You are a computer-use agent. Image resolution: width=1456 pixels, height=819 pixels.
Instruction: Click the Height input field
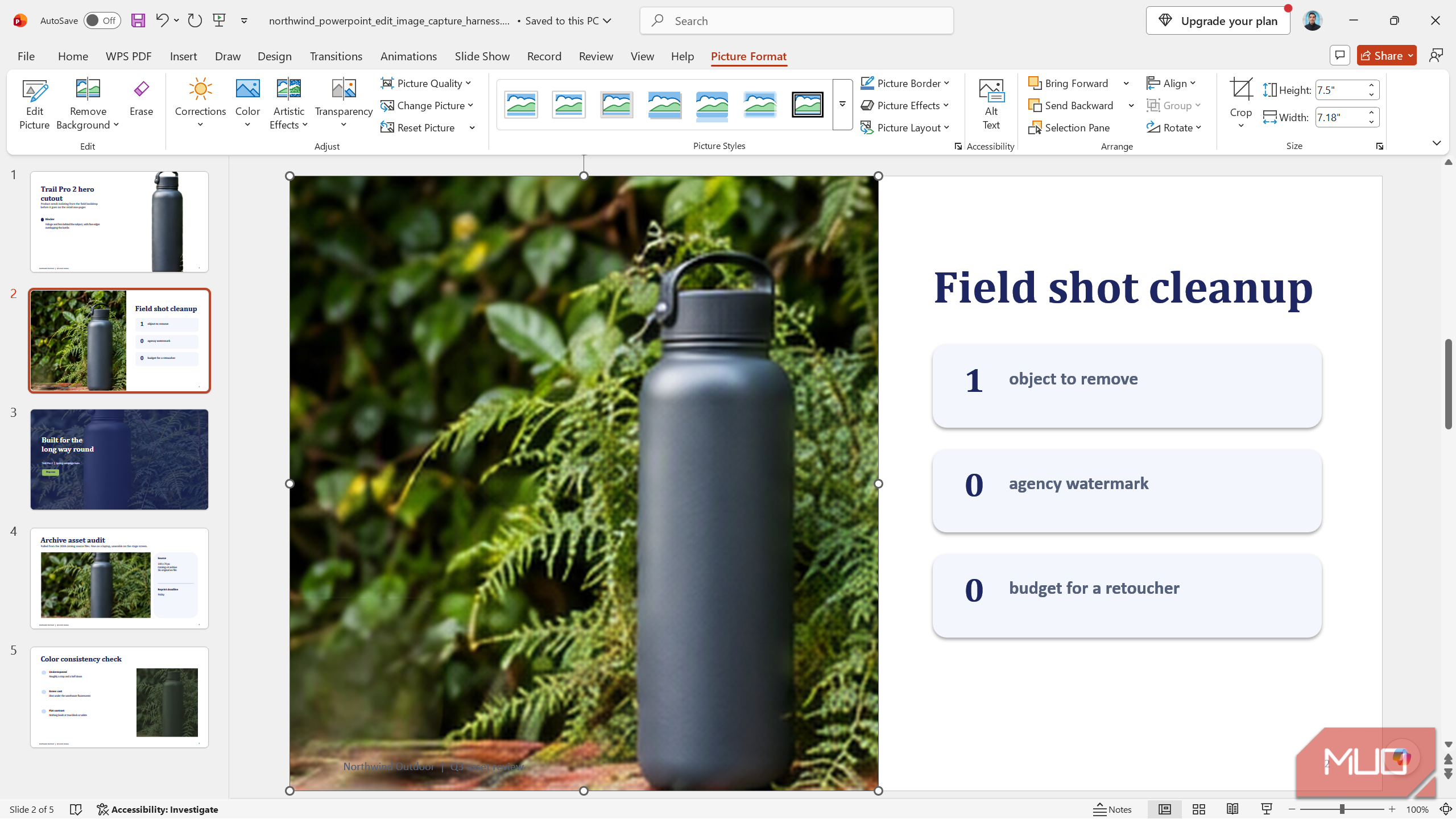(1339, 90)
